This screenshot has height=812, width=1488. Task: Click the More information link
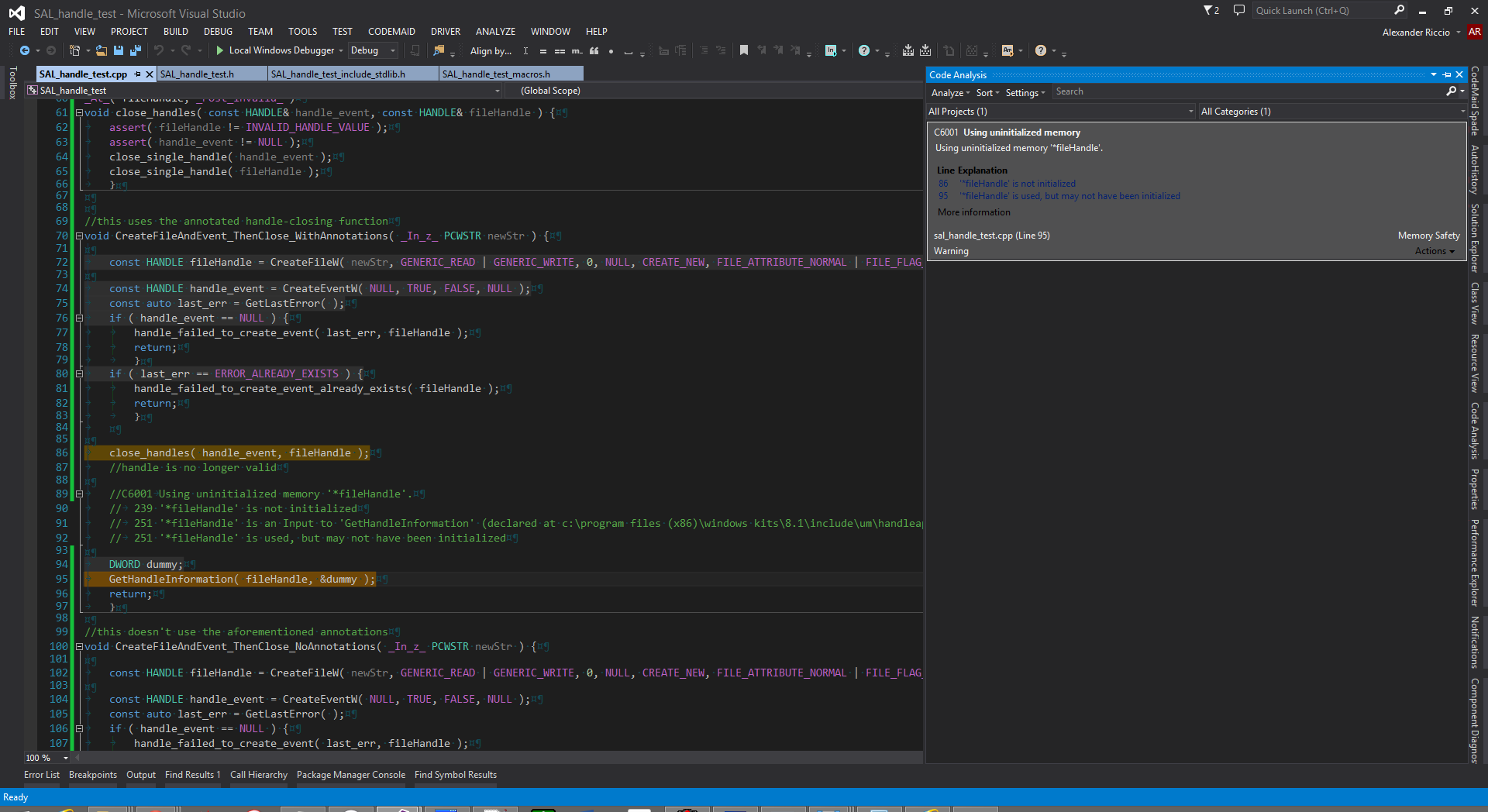(973, 212)
